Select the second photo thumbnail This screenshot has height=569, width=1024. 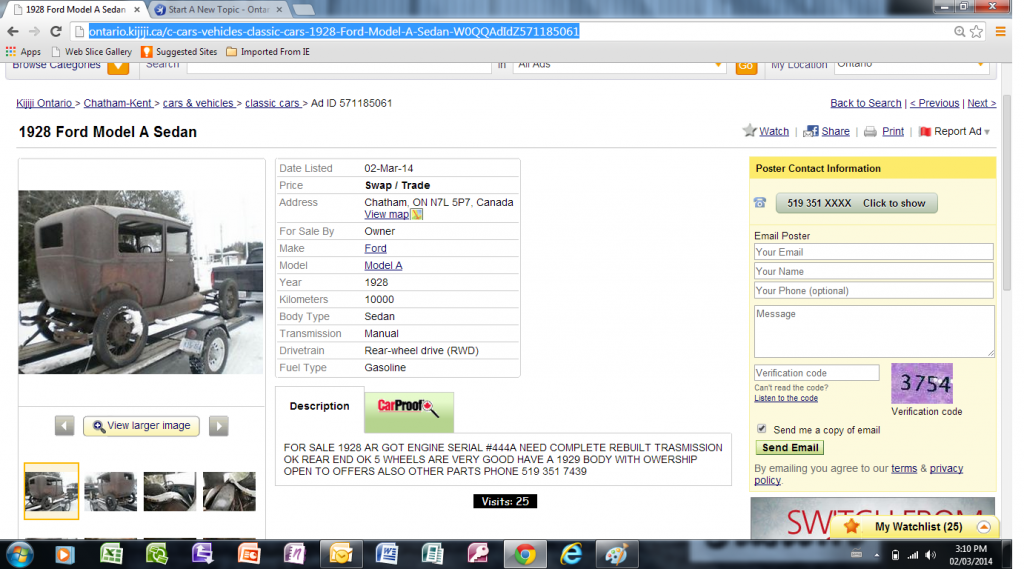(x=111, y=491)
